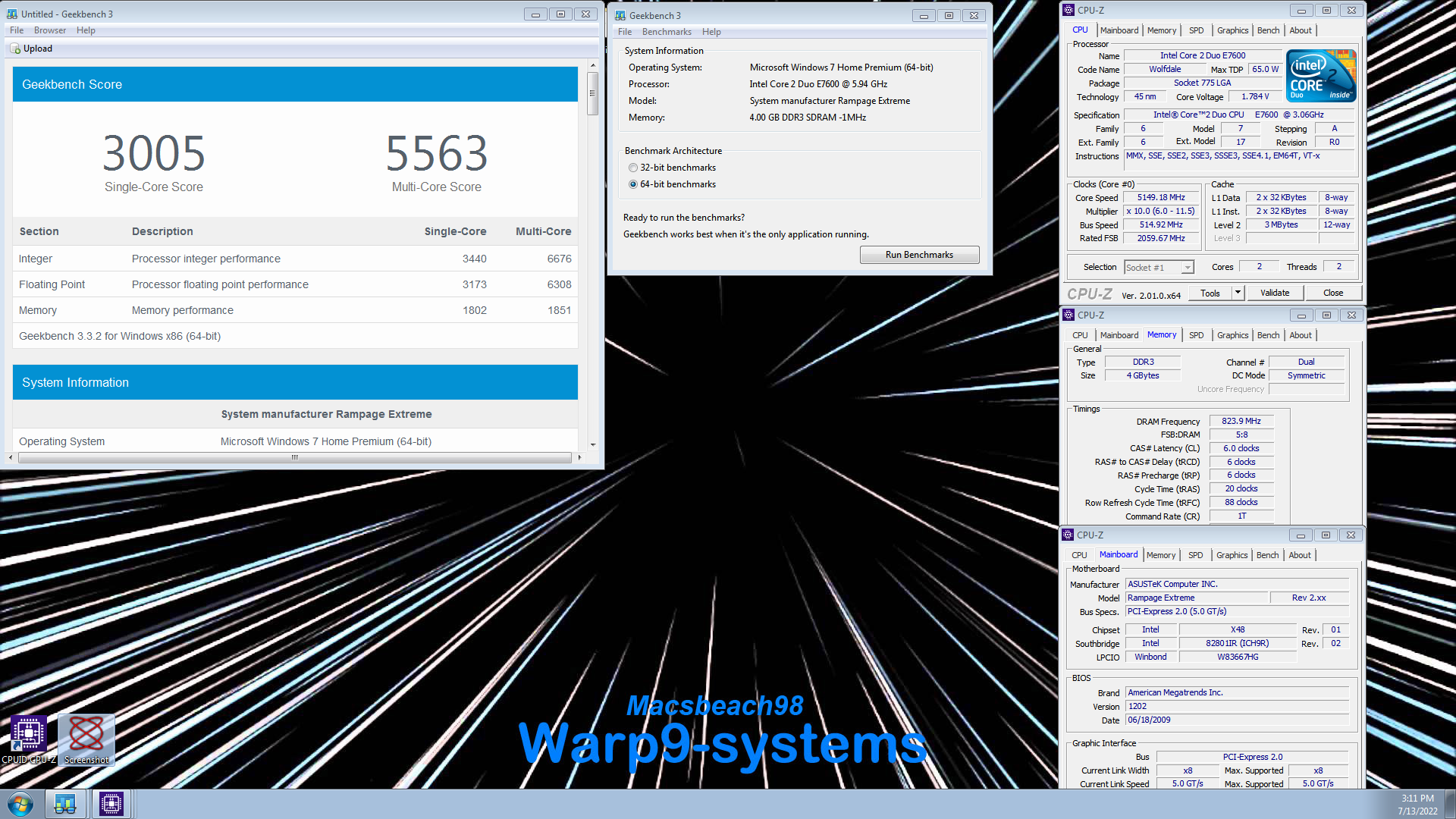Open the Tools dropdown arrow in CPU-Z
The height and width of the screenshot is (819, 1456).
coord(1238,293)
